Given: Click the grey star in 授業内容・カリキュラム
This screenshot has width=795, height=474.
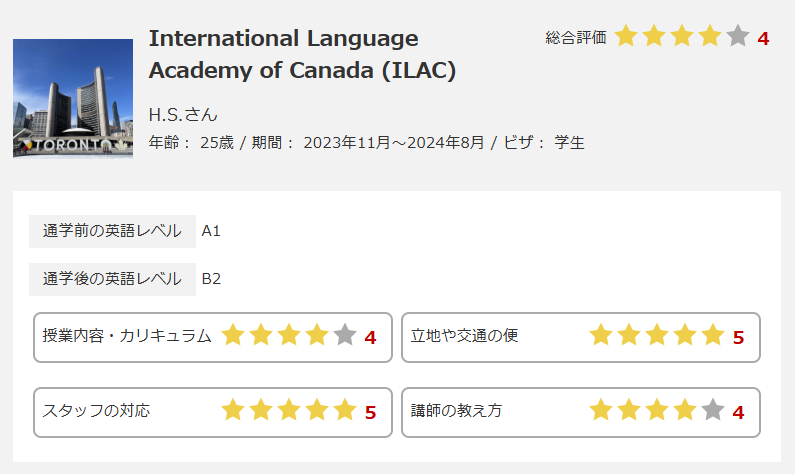Looking at the screenshot, I should point(345,335).
